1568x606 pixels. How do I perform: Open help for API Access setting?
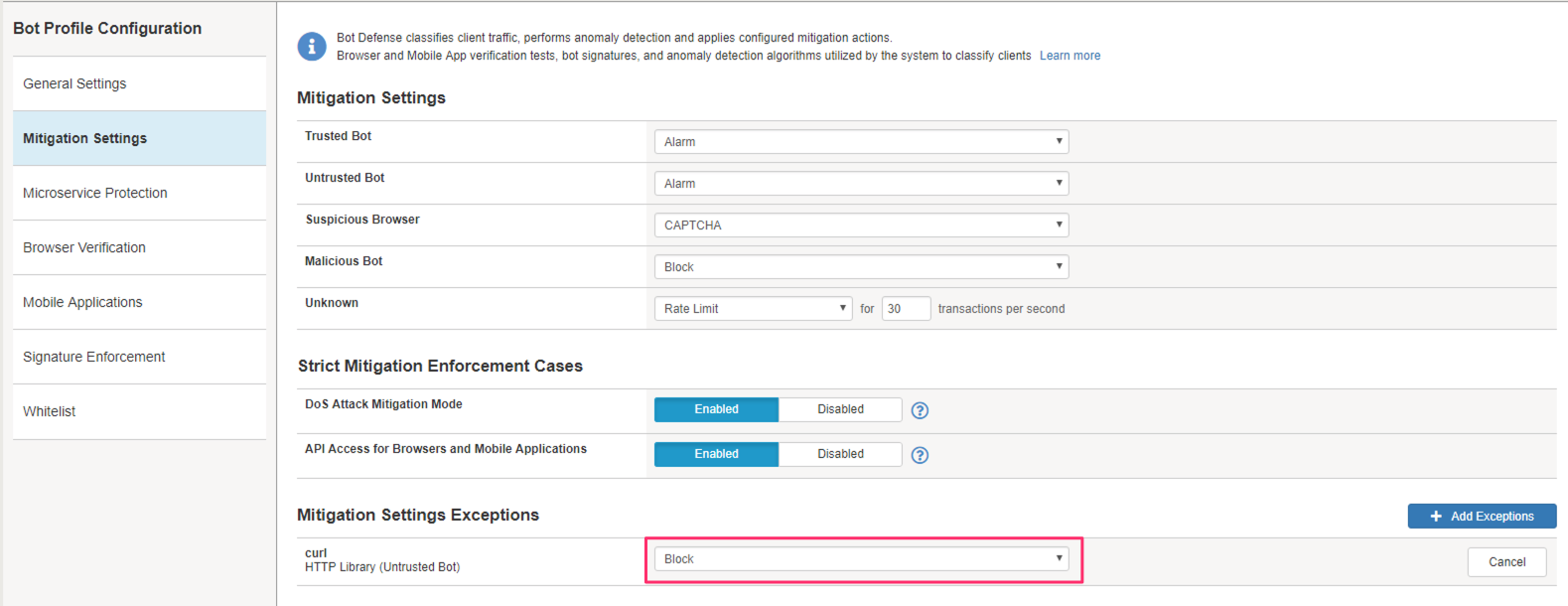pyautogui.click(x=920, y=455)
